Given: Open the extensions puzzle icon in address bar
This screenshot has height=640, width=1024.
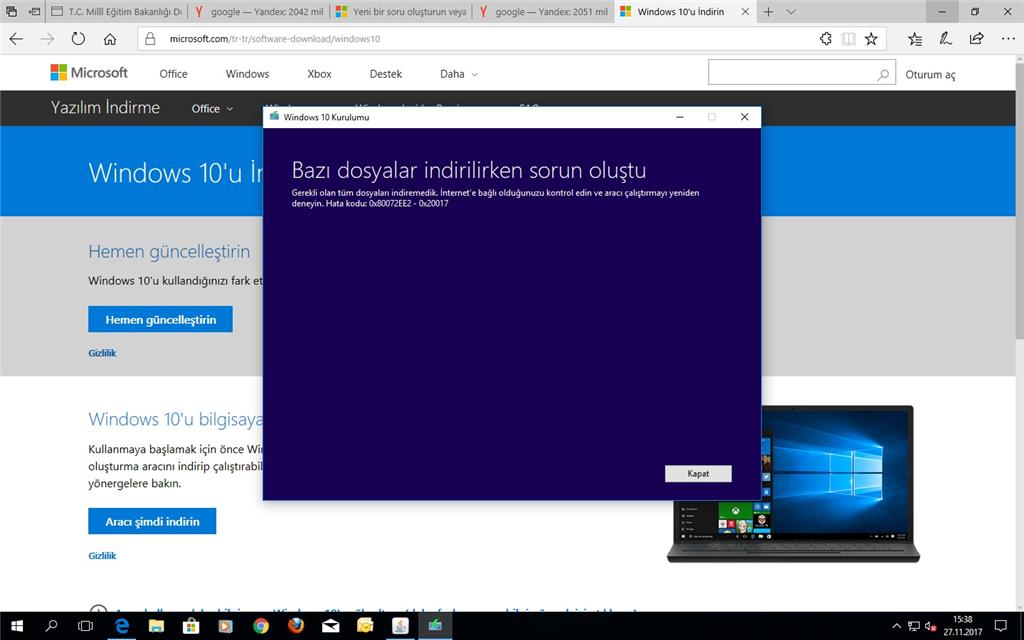Looking at the screenshot, I should click(825, 39).
